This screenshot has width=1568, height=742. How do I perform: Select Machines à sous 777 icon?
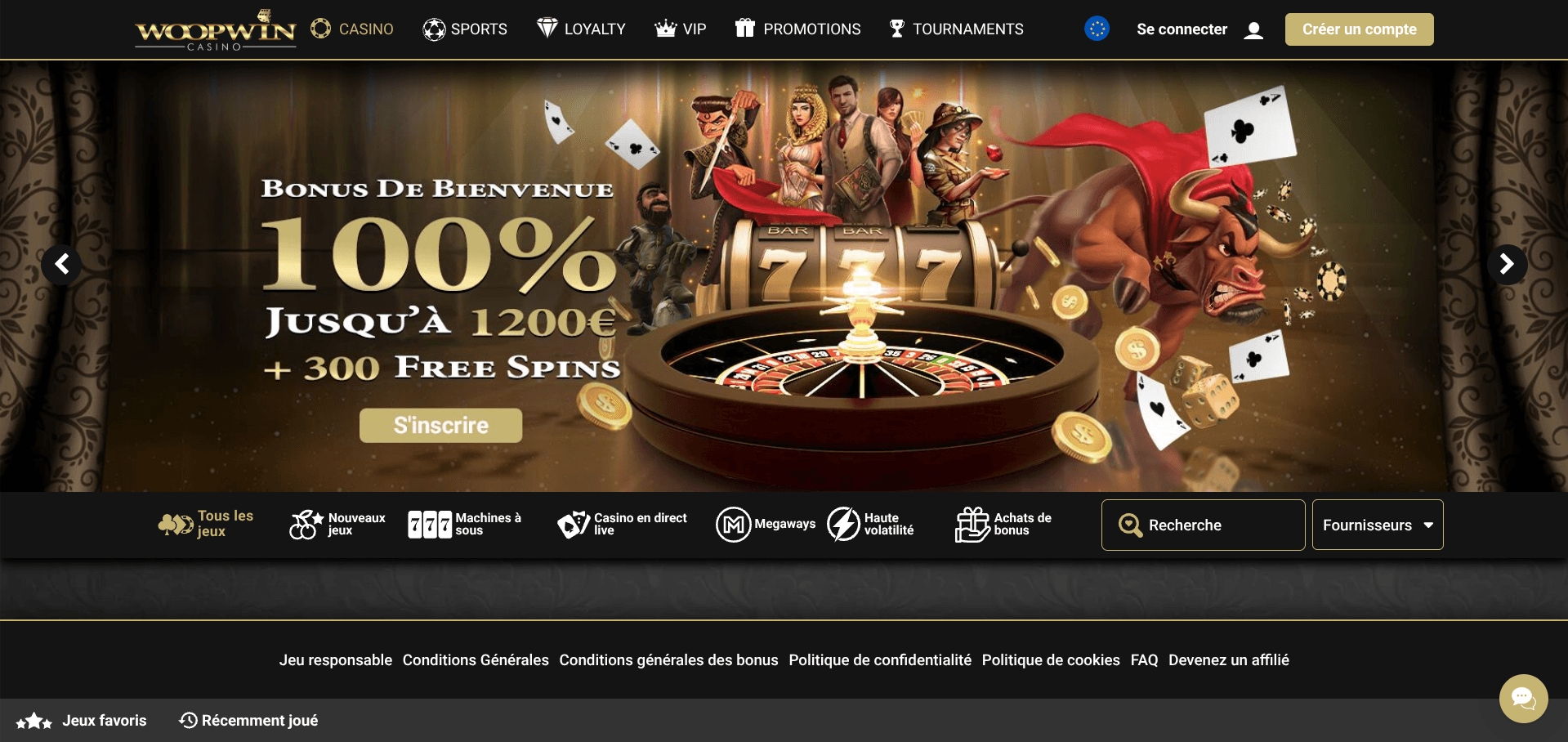430,525
